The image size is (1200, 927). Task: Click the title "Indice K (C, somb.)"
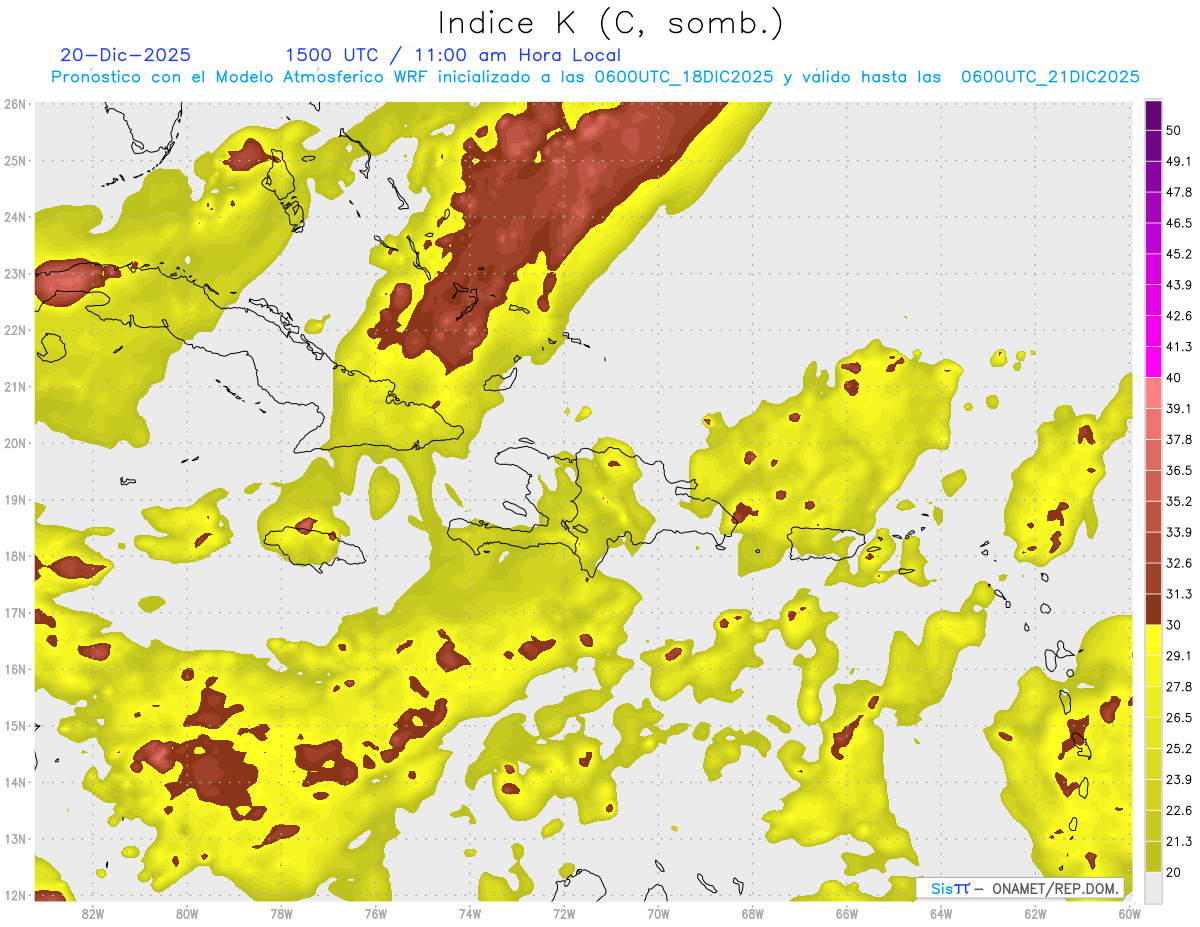[611, 23]
